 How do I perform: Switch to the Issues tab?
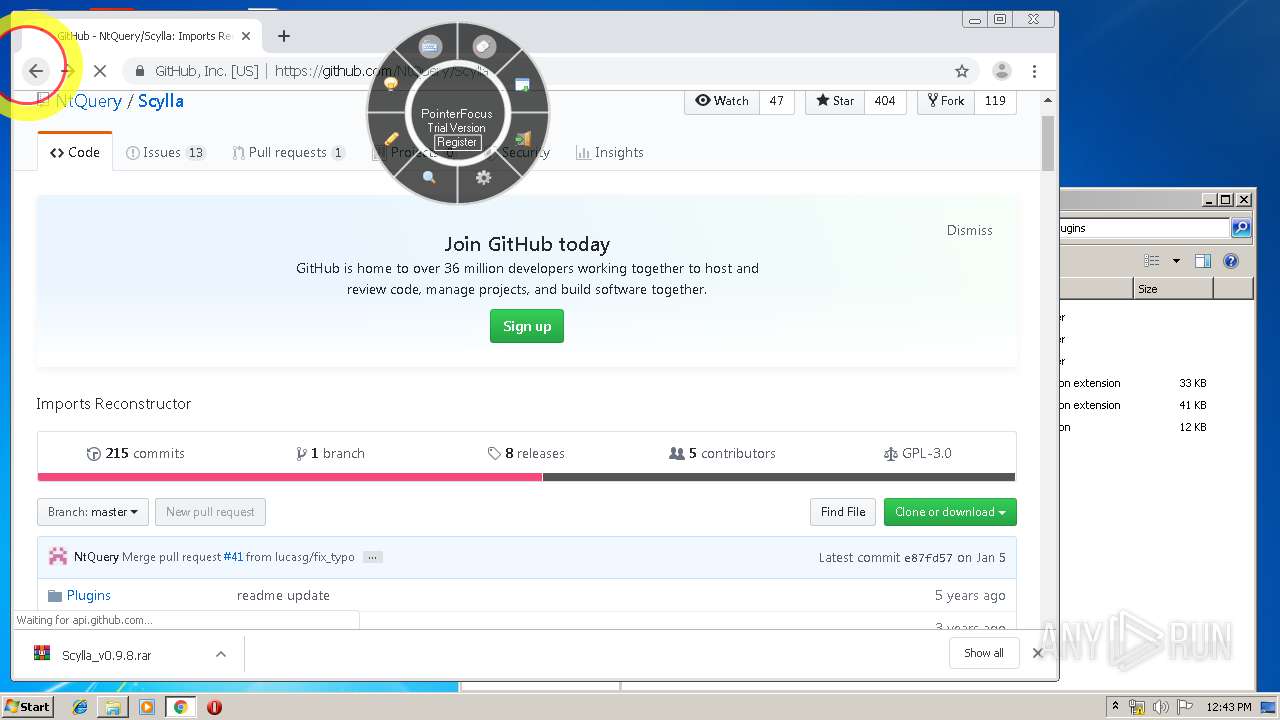click(x=166, y=153)
